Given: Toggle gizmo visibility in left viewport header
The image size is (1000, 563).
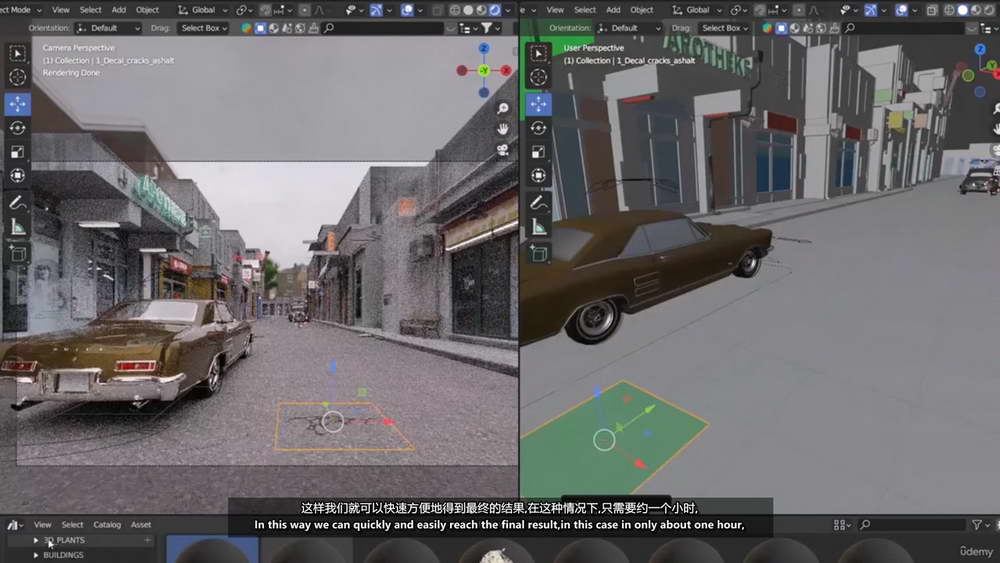Looking at the screenshot, I should (376, 10).
